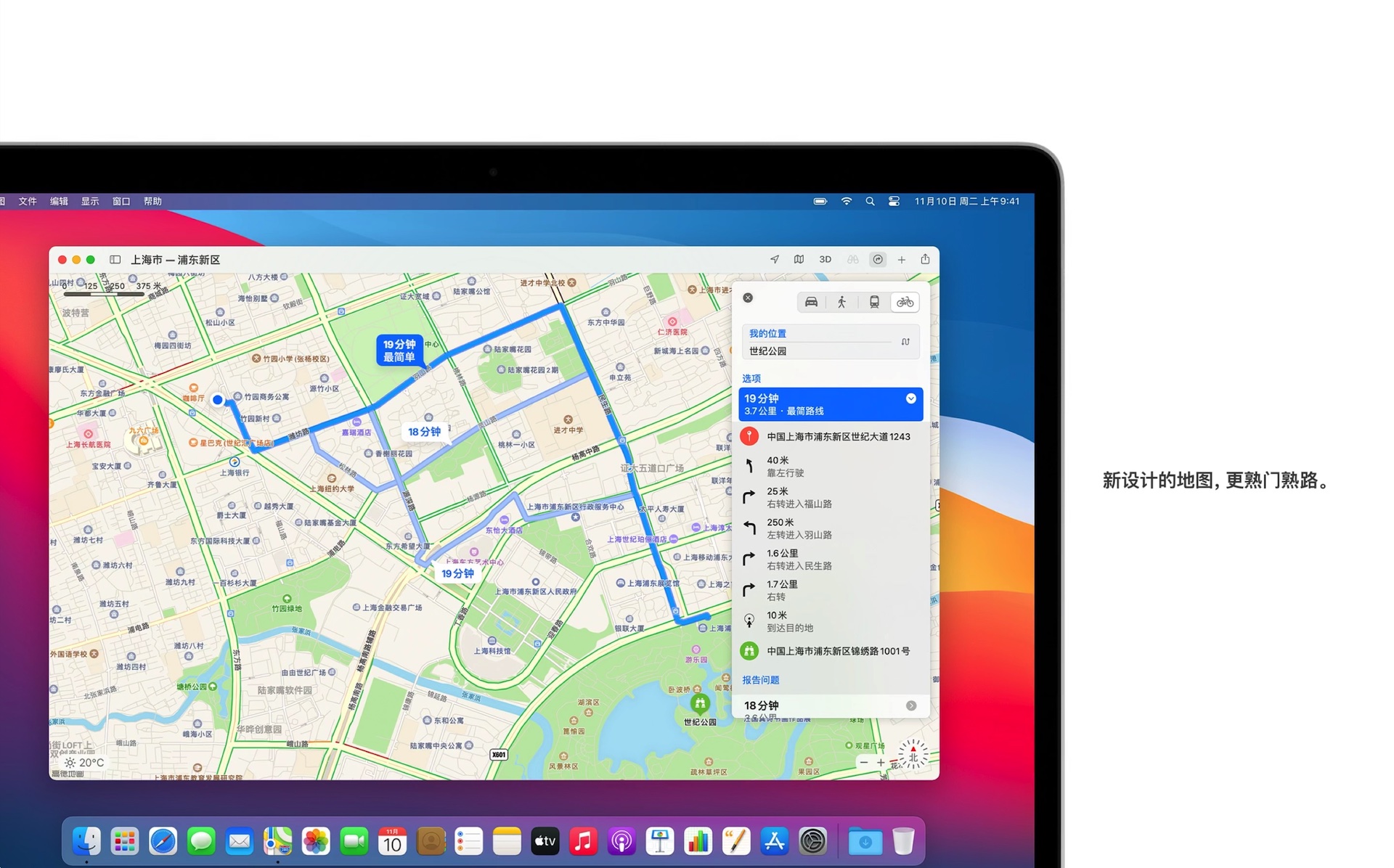Image resolution: width=1394 pixels, height=868 pixels.
Task: Open App Store from the Dock
Action: click(x=774, y=841)
